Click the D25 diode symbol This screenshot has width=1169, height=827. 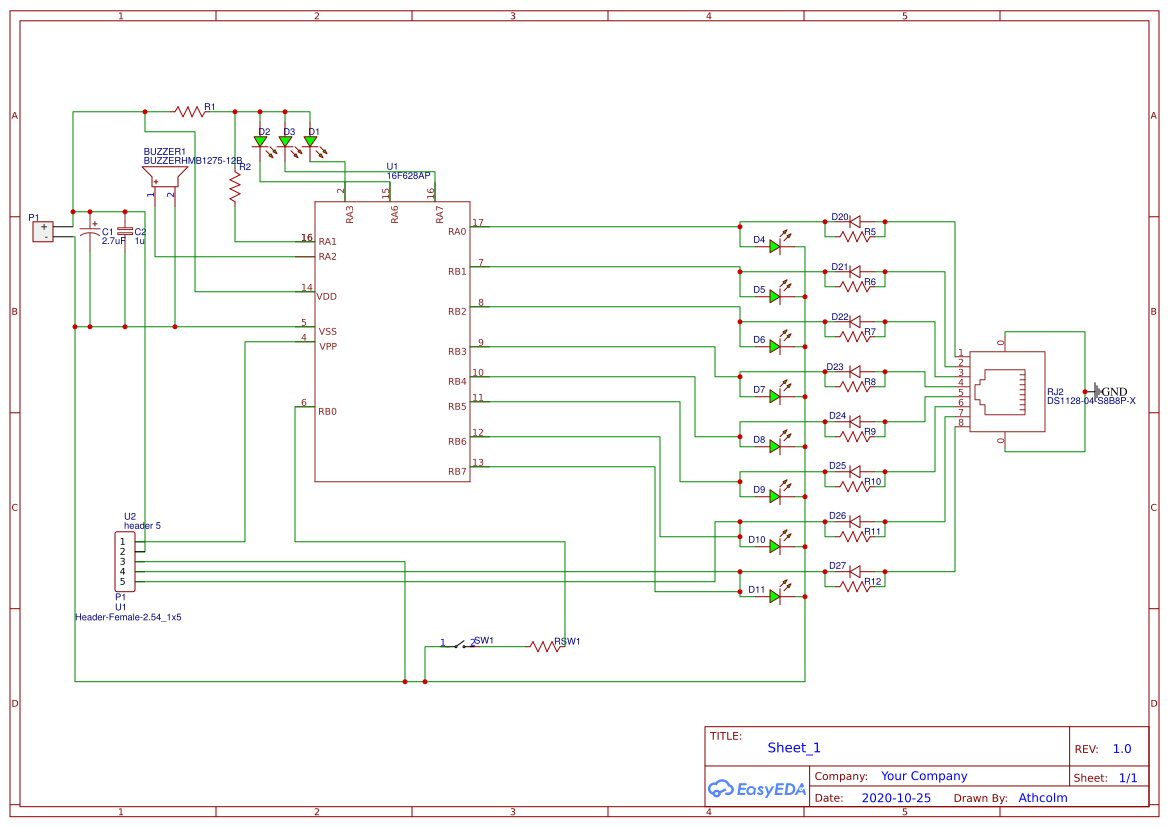[x=854, y=471]
